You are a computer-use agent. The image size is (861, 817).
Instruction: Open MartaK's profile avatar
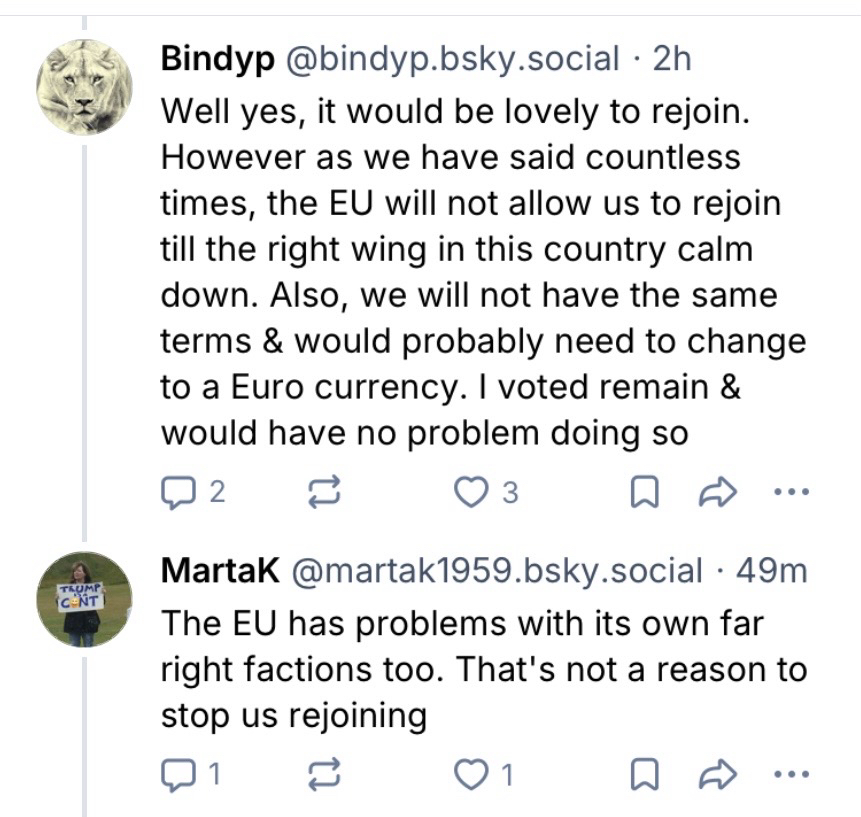(84, 599)
